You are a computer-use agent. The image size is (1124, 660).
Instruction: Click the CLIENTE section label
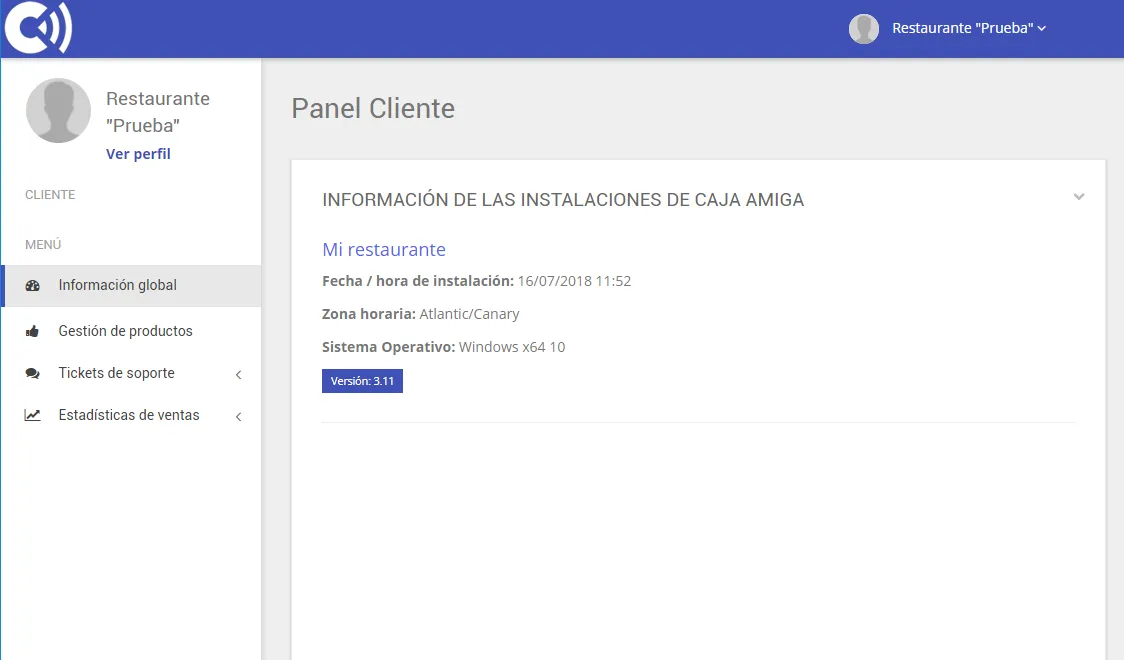tap(50, 195)
